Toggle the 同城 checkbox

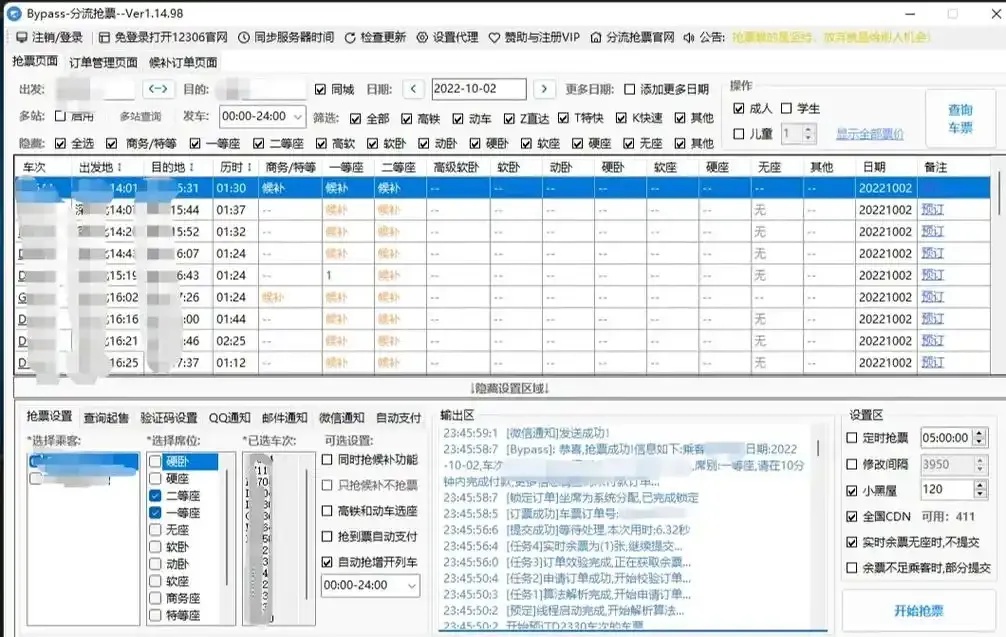point(320,89)
